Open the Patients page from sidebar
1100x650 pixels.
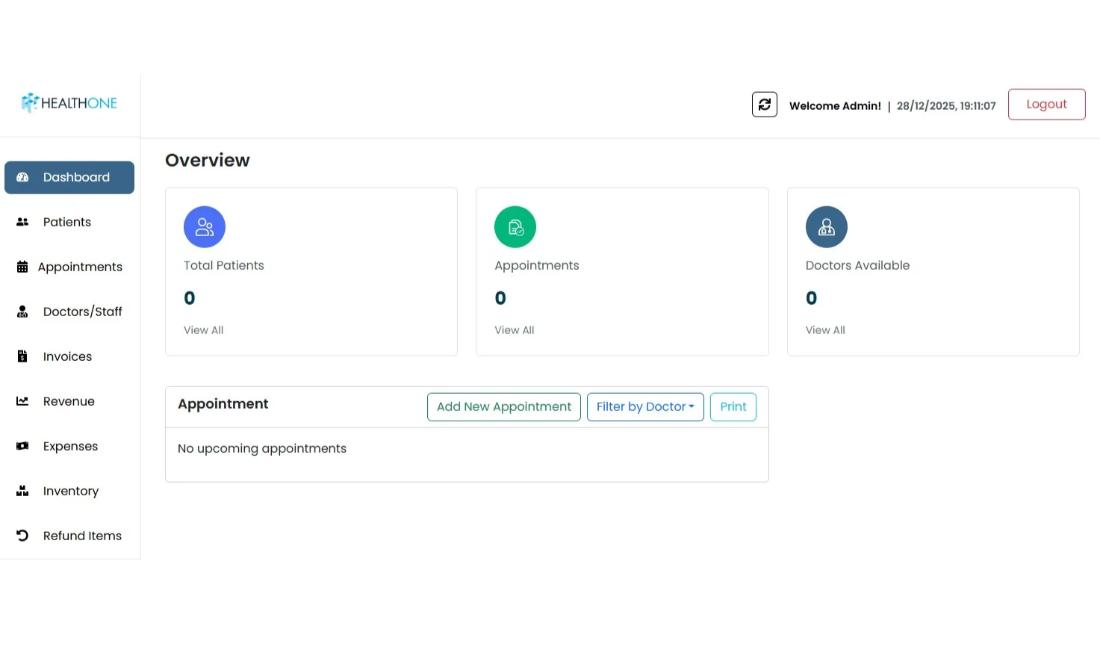click(x=67, y=222)
